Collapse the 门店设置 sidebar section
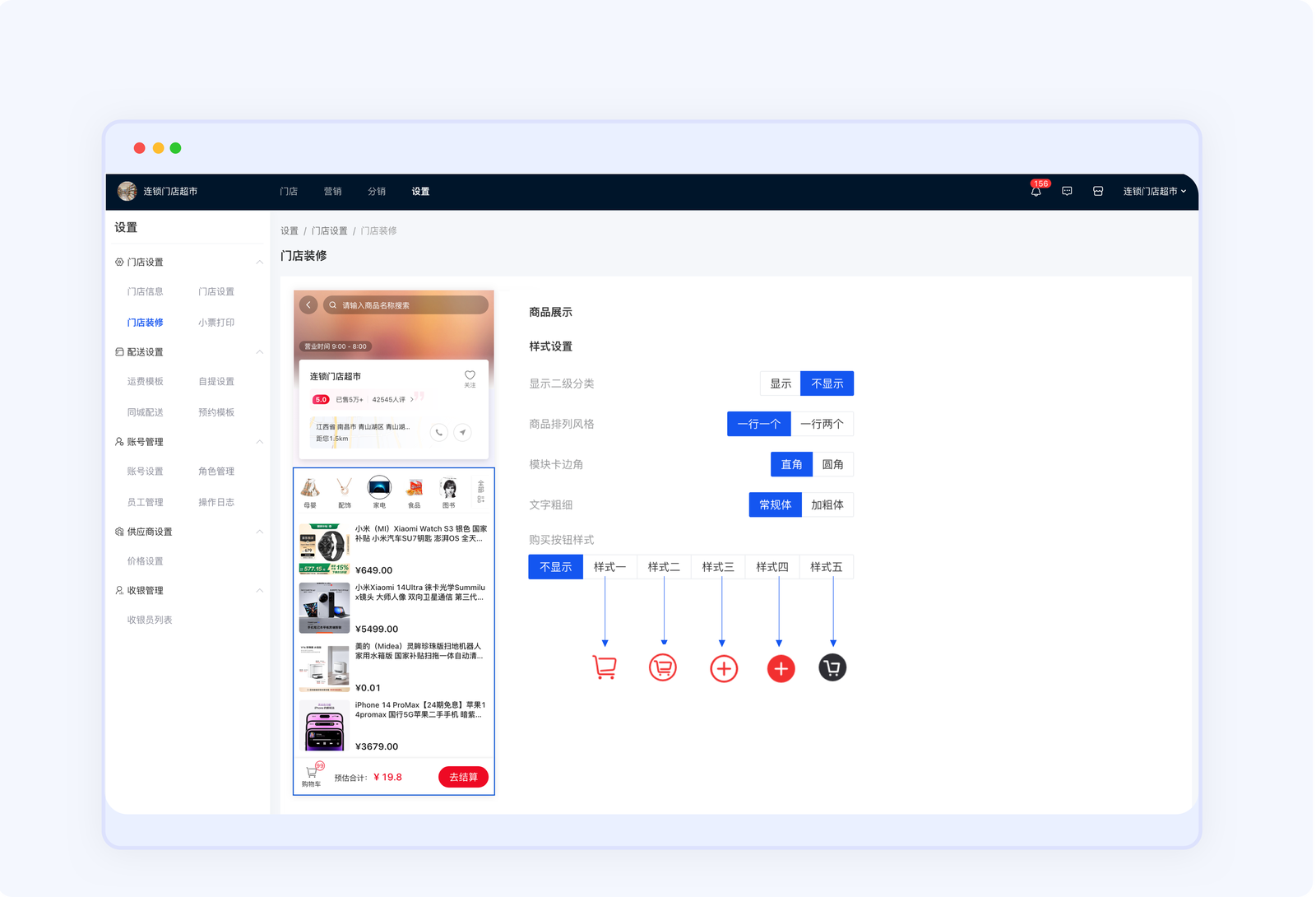Image resolution: width=1316 pixels, height=897 pixels. 259,263
